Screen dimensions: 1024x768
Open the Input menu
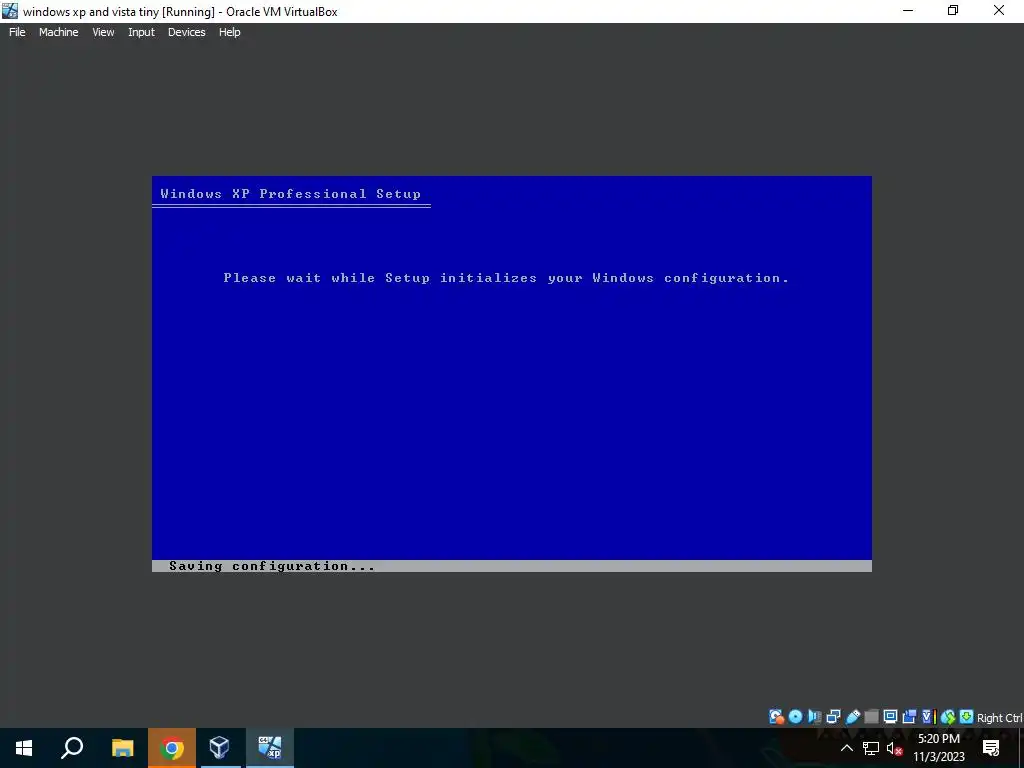[141, 32]
